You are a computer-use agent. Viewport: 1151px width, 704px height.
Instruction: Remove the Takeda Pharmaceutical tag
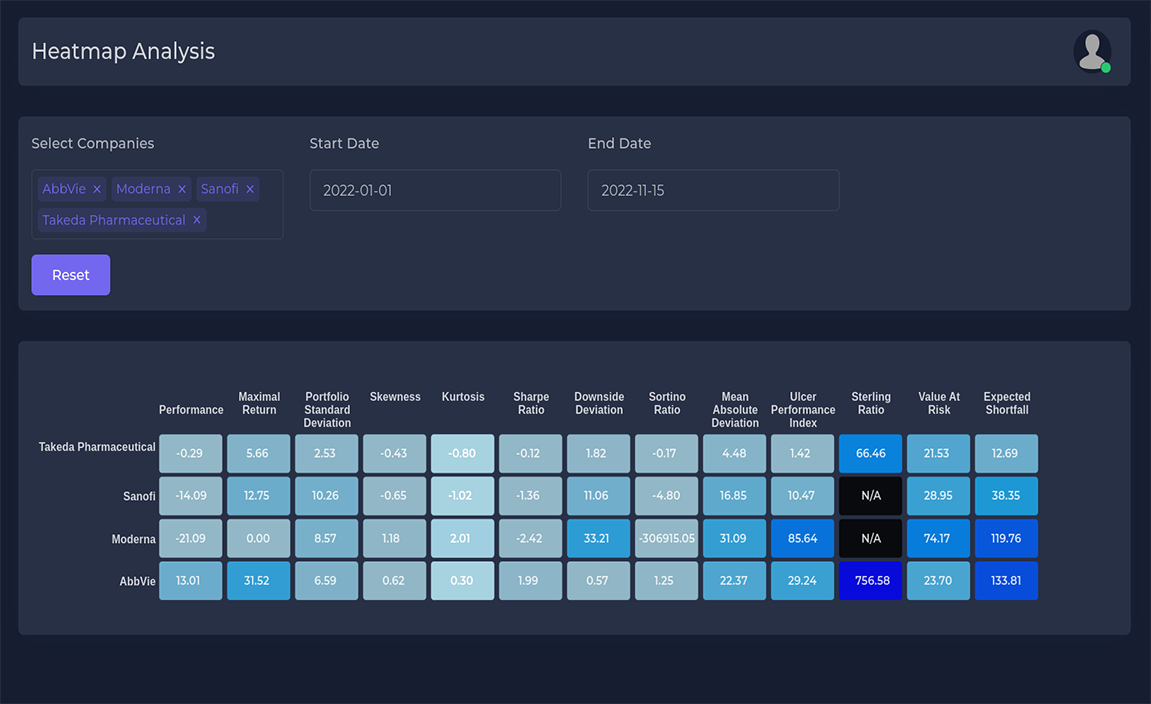pyautogui.click(x=197, y=220)
